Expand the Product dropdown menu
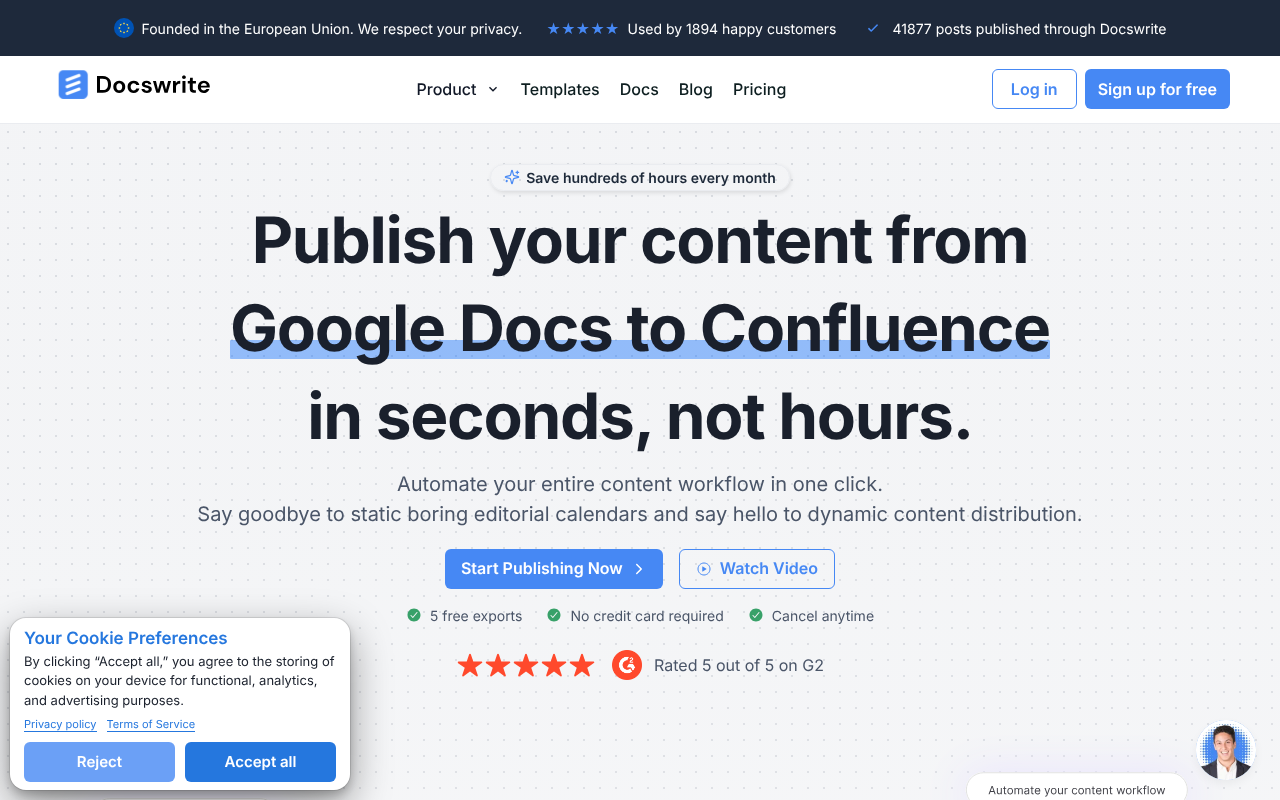Viewport: 1280px width, 800px height. point(456,89)
